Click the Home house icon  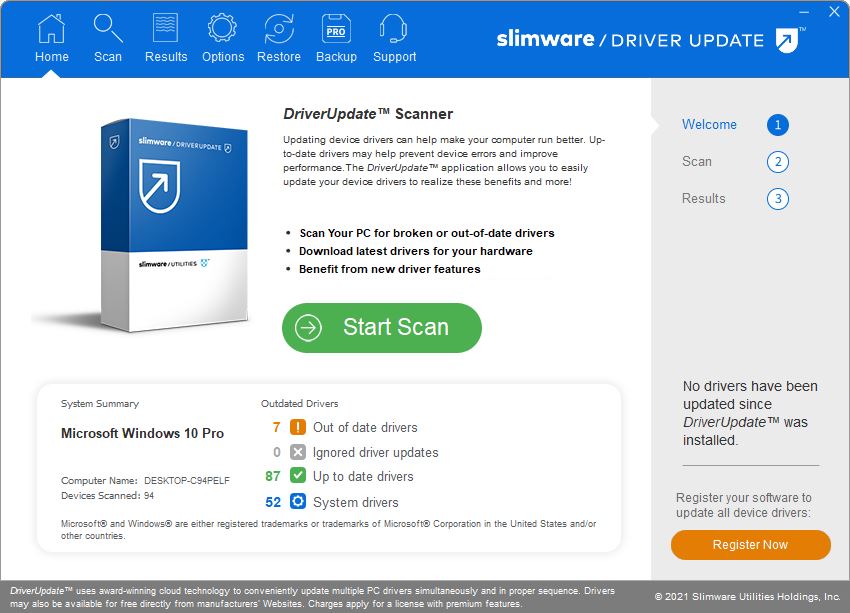(x=51, y=28)
